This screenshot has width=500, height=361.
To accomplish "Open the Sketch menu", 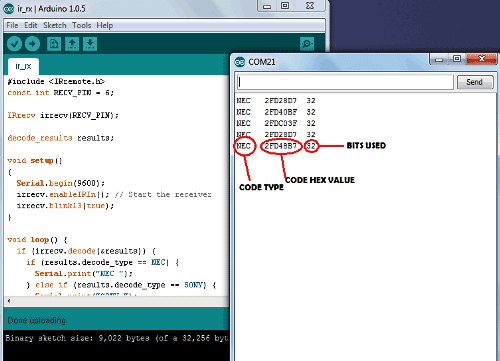I will 55,25.
